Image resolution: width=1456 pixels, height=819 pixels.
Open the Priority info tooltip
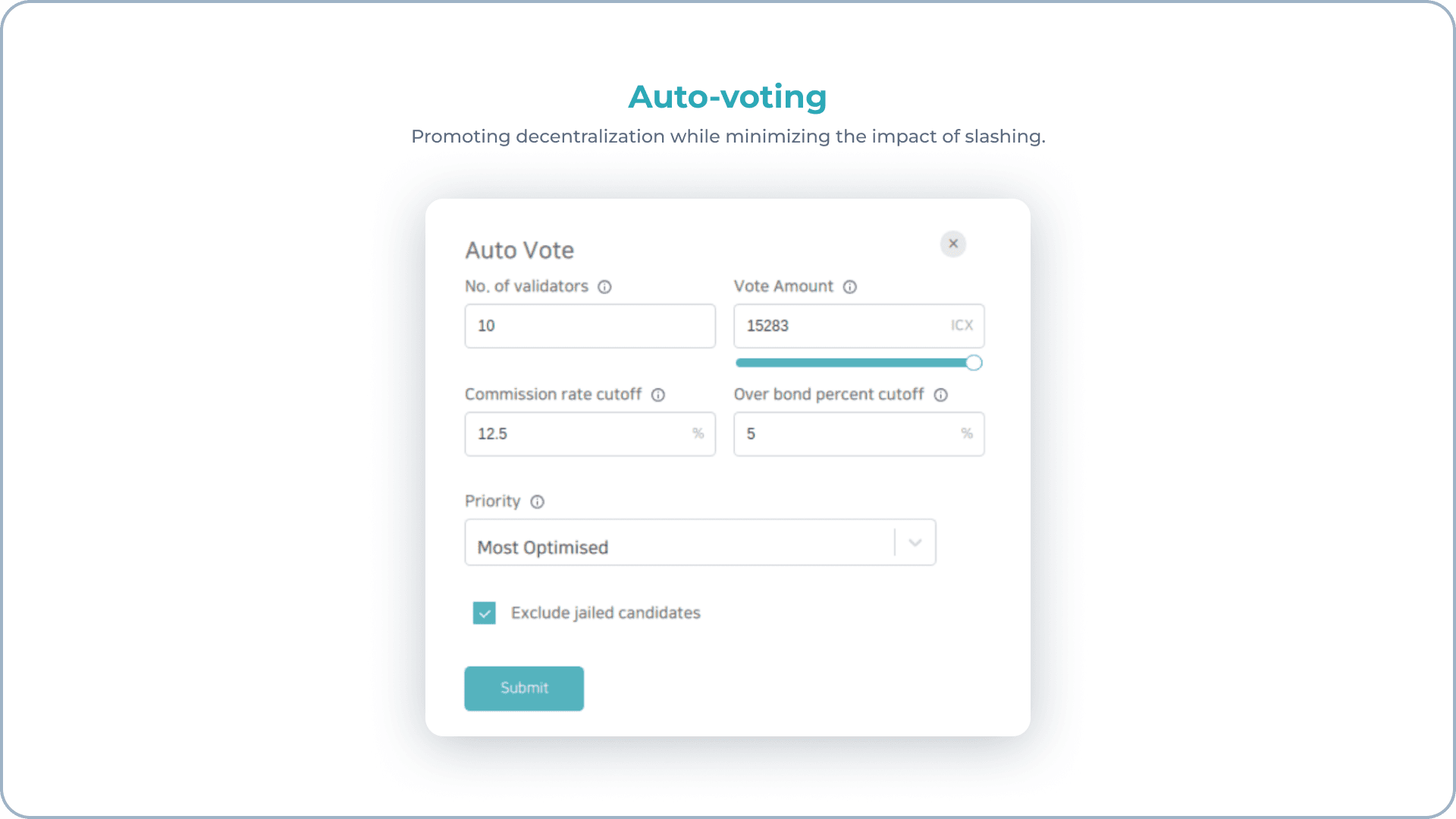point(537,502)
